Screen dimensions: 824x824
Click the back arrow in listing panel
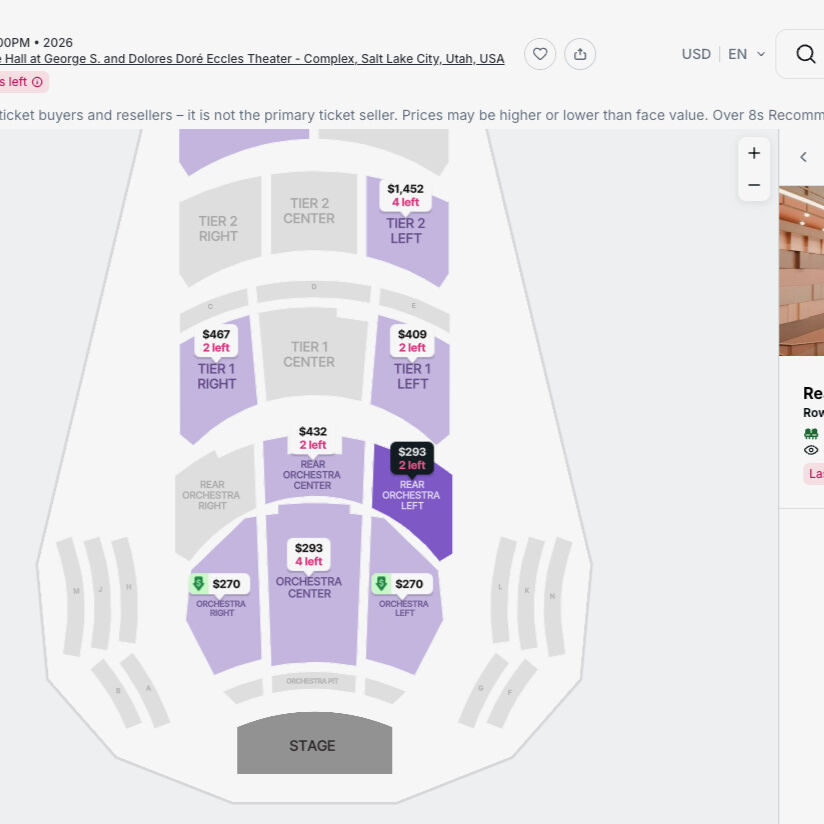[x=803, y=157]
